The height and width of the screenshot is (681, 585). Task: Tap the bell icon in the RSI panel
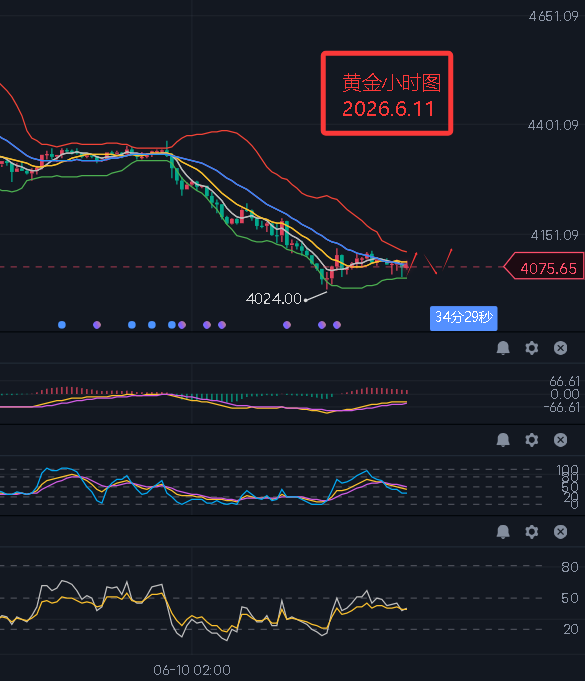pos(503,532)
